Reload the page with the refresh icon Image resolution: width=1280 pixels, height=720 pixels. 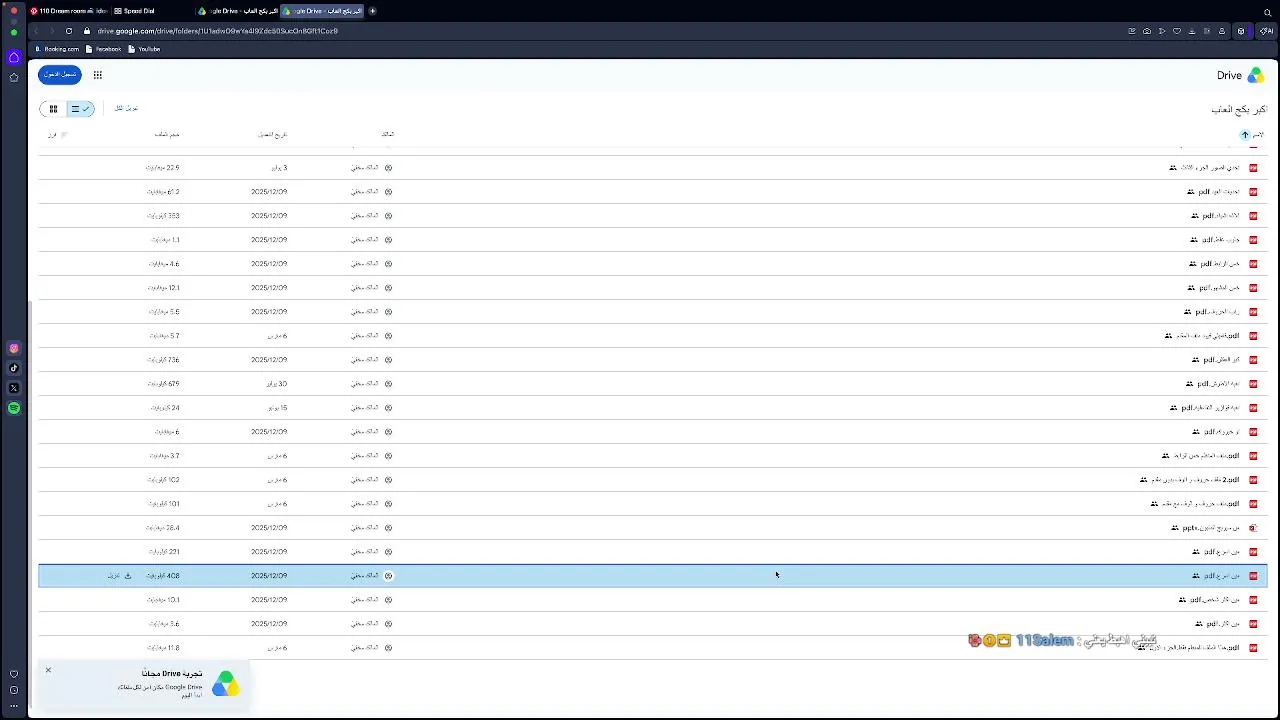click(x=68, y=31)
